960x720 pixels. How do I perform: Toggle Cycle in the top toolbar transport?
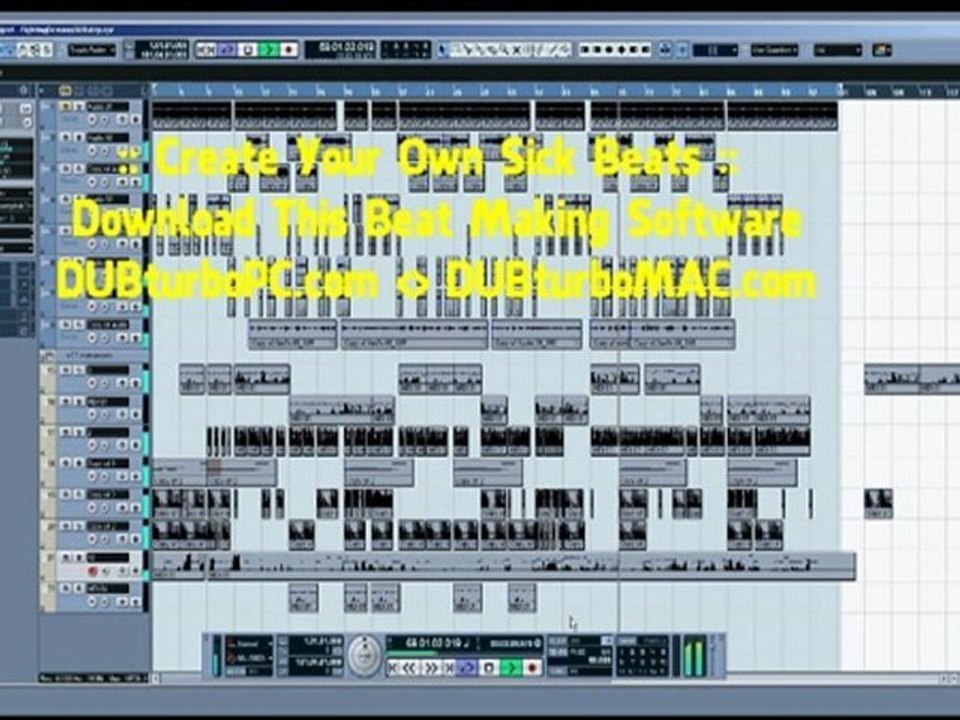(228, 50)
